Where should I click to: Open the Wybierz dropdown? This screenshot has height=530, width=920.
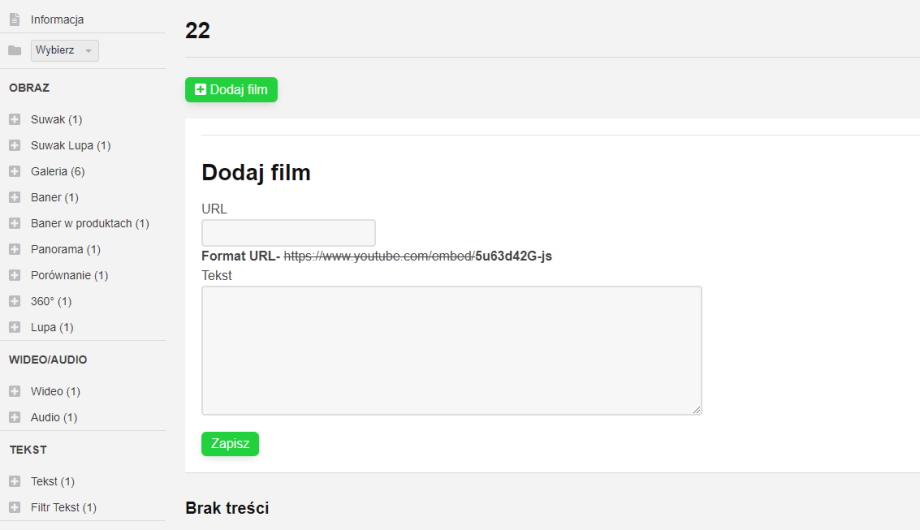click(x=64, y=51)
